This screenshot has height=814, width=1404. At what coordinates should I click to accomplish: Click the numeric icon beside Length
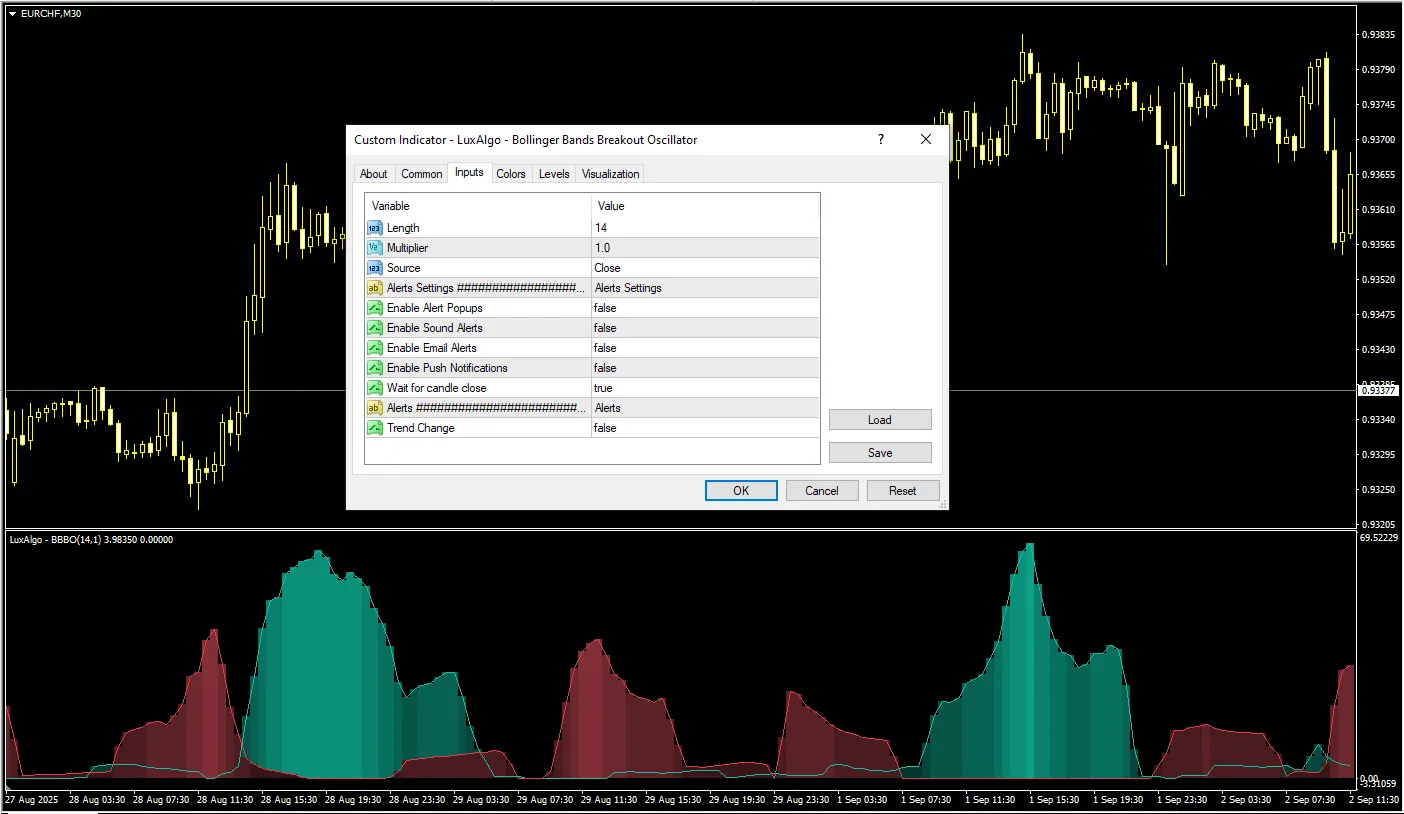(374, 228)
